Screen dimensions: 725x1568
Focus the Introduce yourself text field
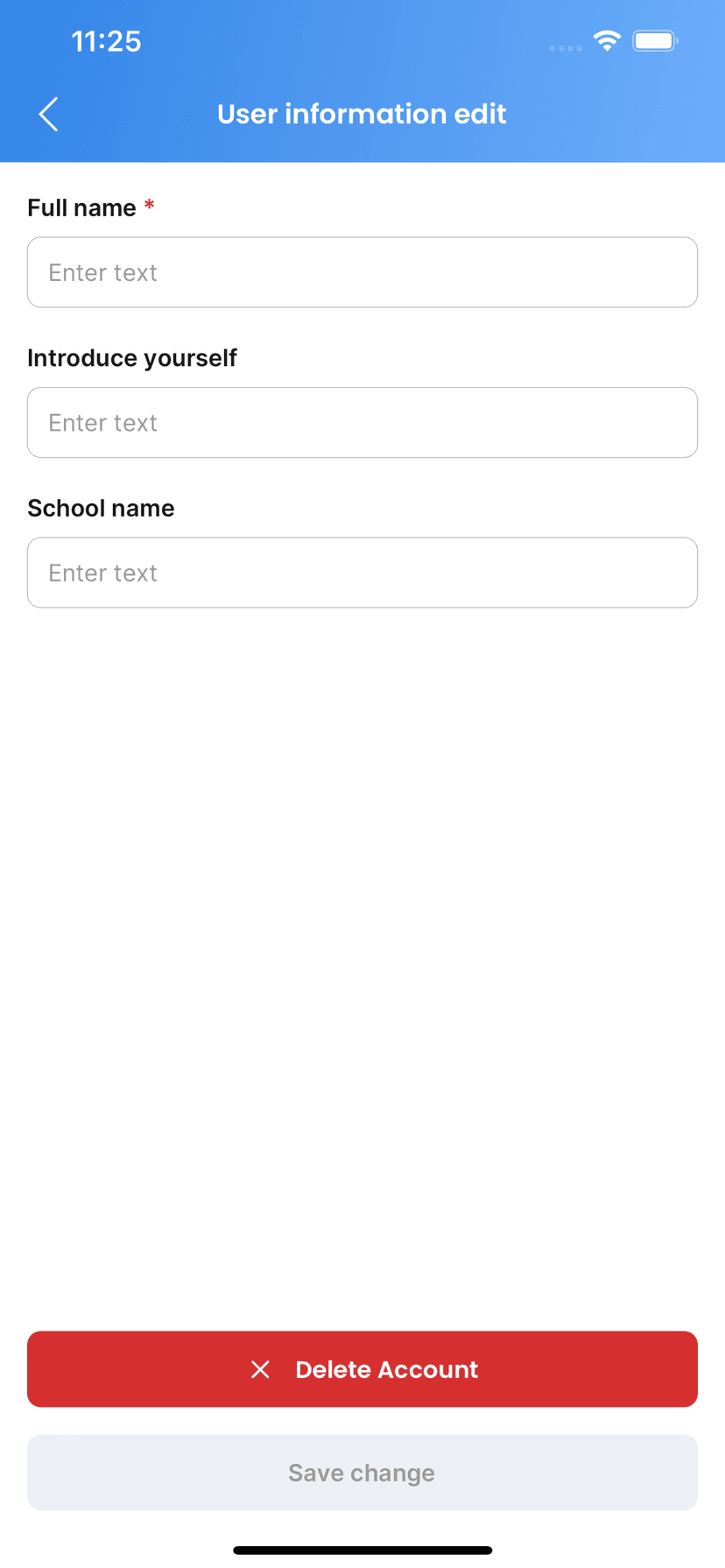pyautogui.click(x=362, y=423)
